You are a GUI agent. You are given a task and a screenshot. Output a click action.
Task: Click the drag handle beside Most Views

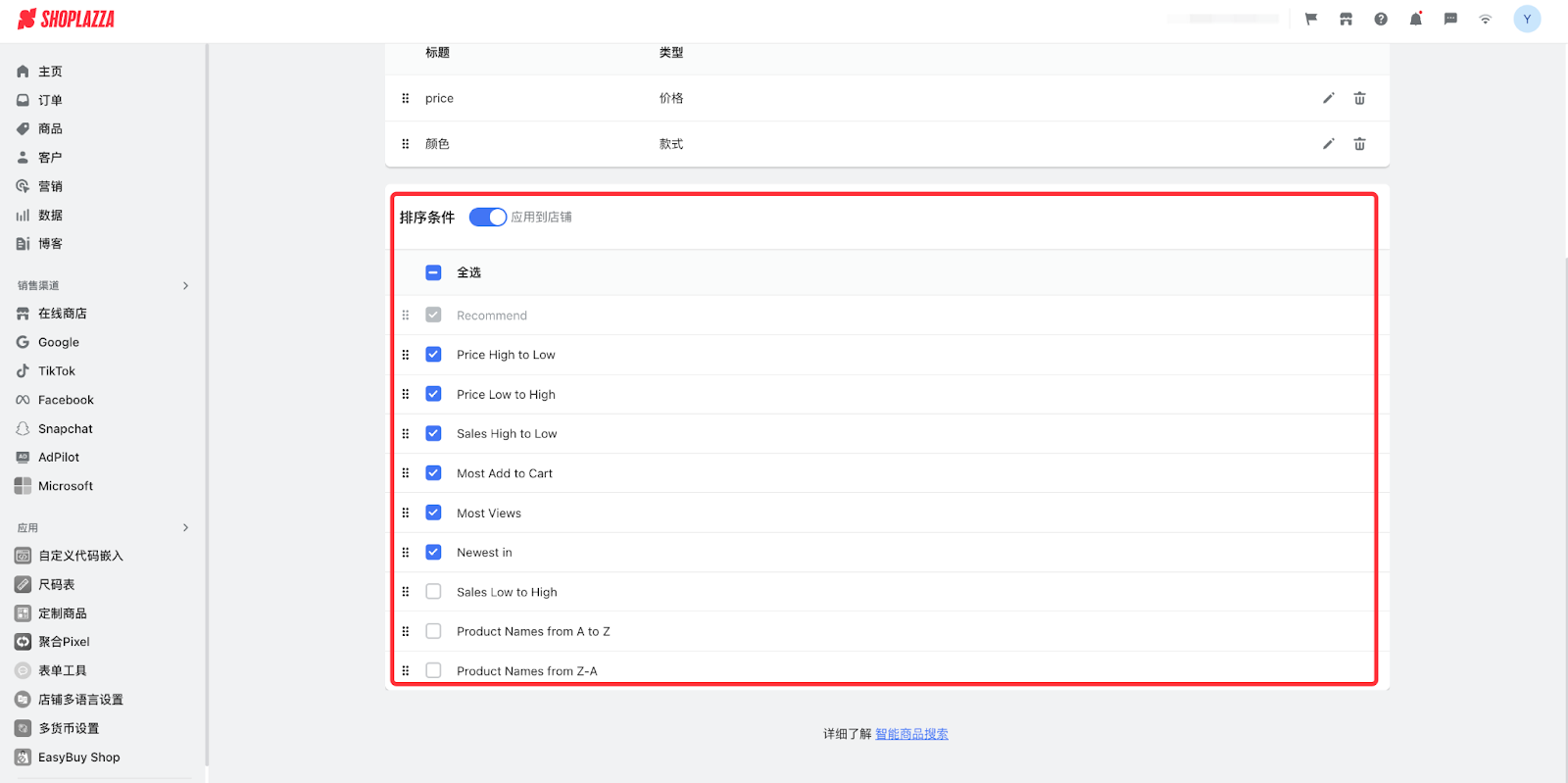(406, 513)
